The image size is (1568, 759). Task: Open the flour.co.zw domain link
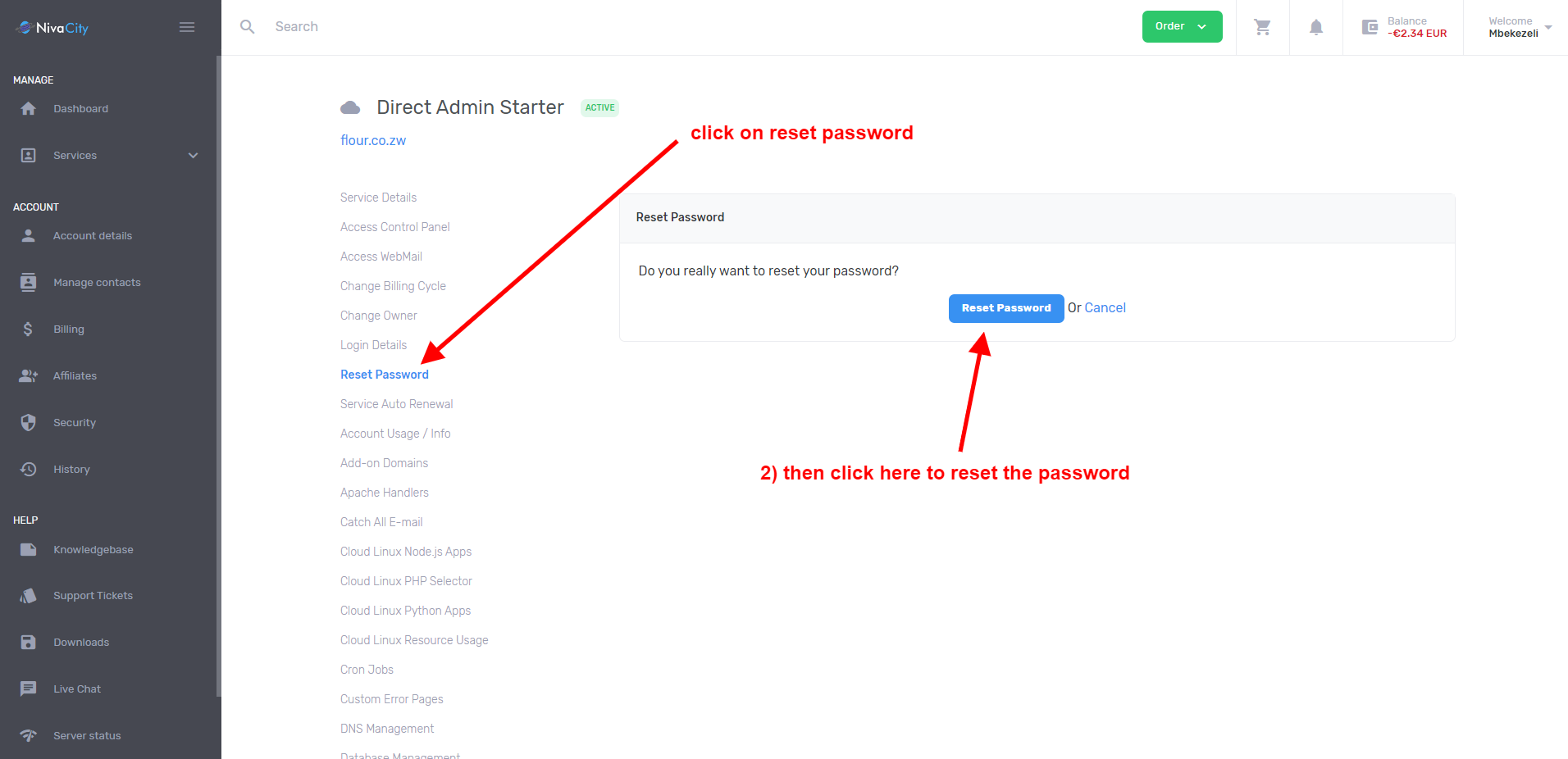tap(373, 140)
